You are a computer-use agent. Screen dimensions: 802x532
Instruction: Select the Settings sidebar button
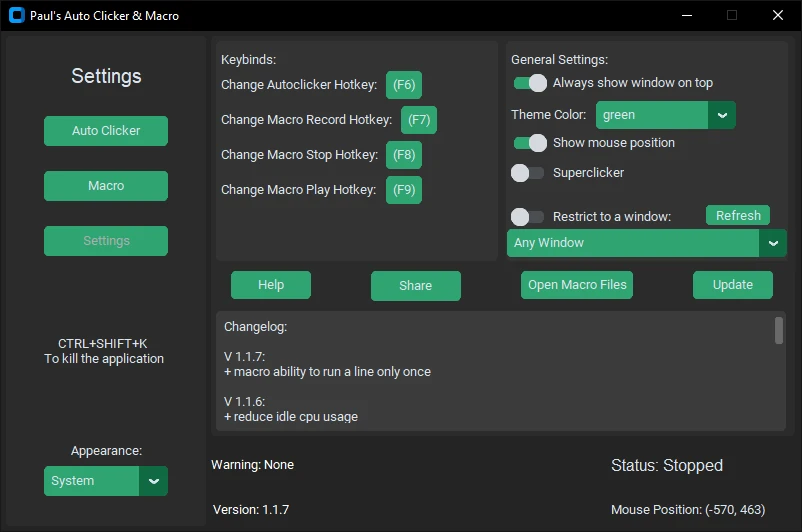tap(106, 241)
